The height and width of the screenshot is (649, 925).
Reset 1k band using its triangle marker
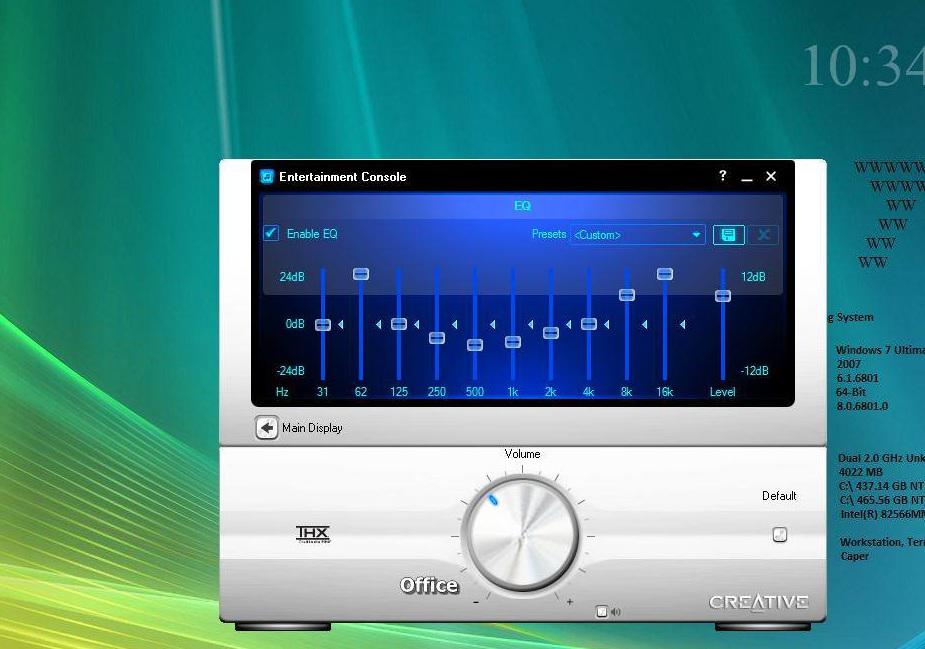530,324
